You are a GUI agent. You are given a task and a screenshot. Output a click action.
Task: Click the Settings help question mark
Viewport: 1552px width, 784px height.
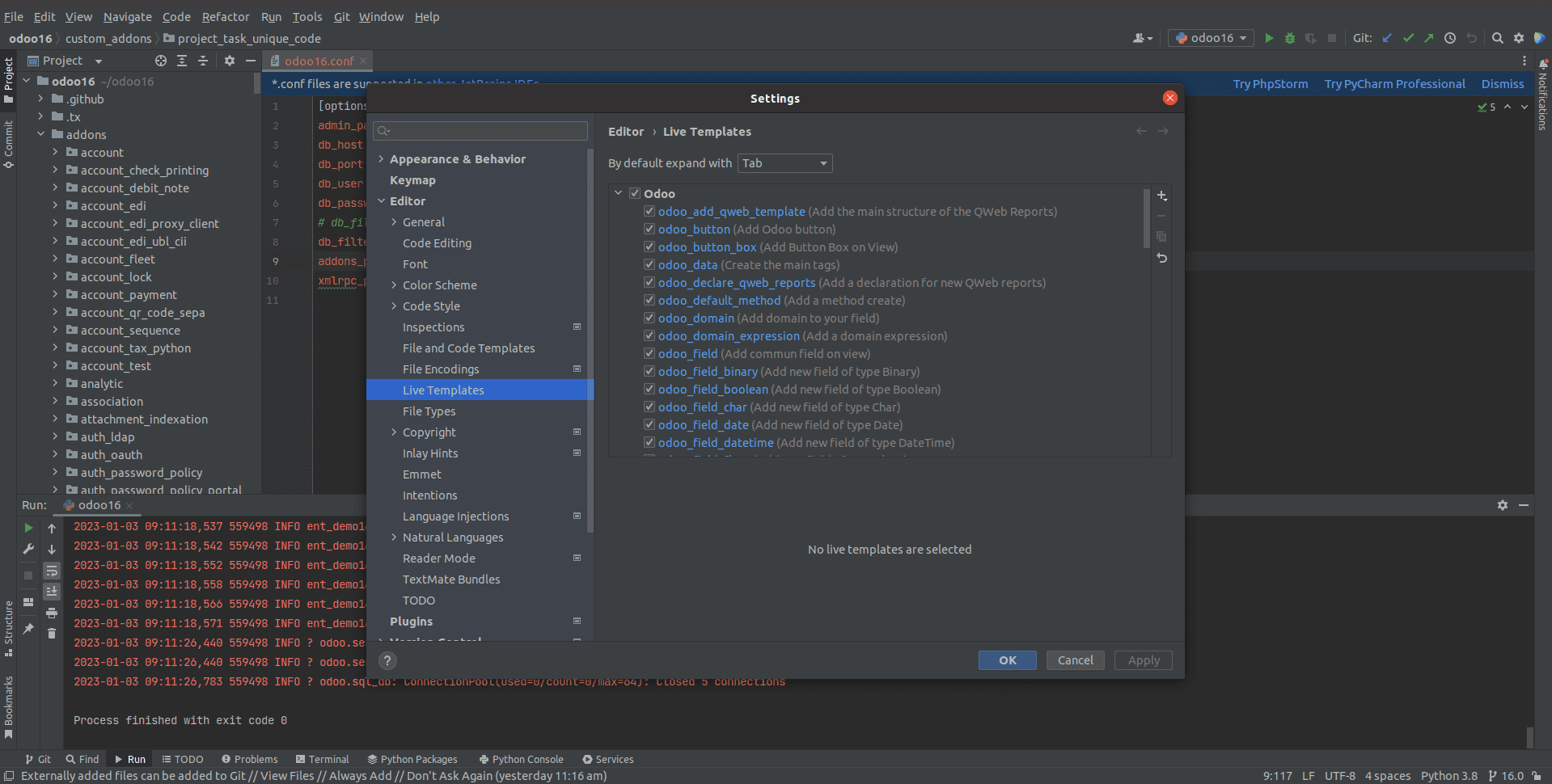coord(387,660)
